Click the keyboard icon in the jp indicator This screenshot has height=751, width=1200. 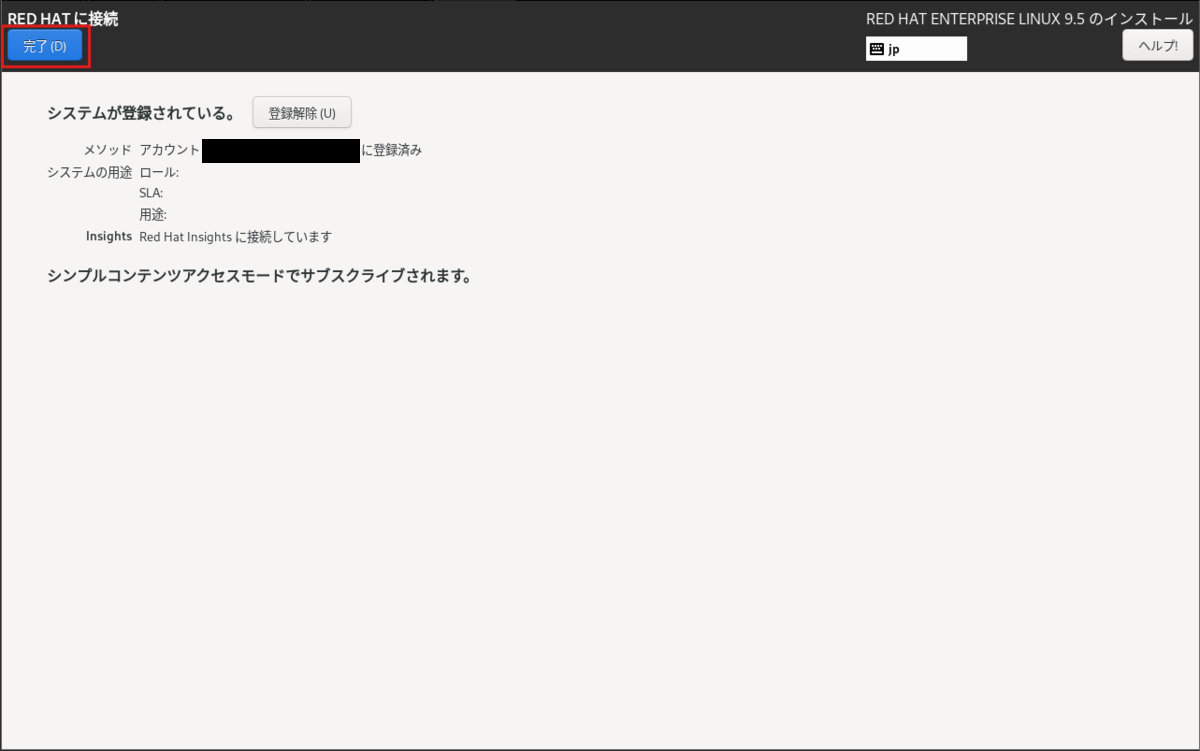[877, 49]
